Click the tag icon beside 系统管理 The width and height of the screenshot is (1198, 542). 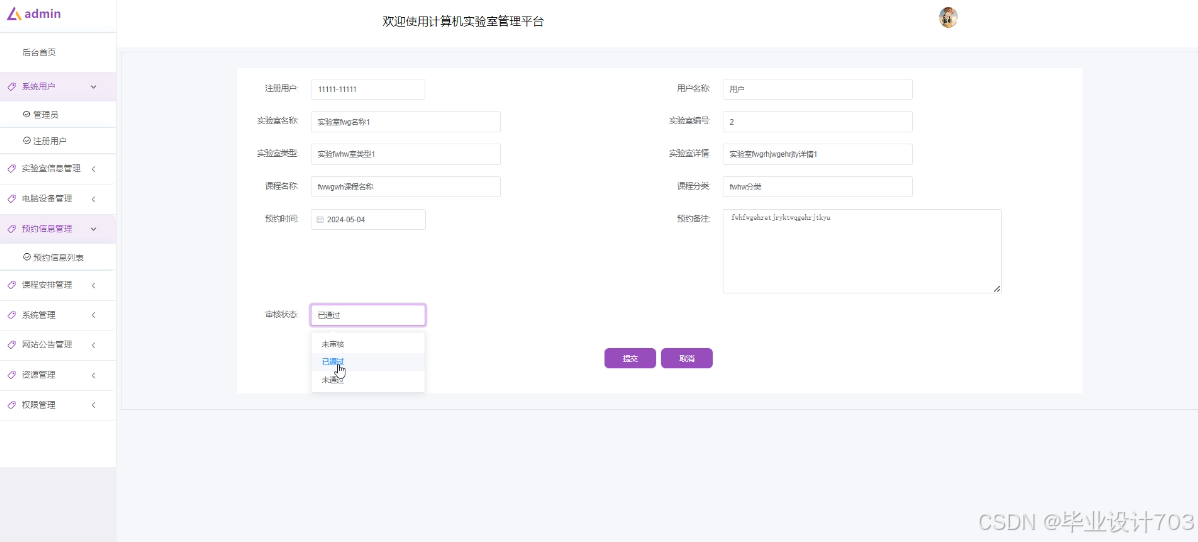coord(11,315)
